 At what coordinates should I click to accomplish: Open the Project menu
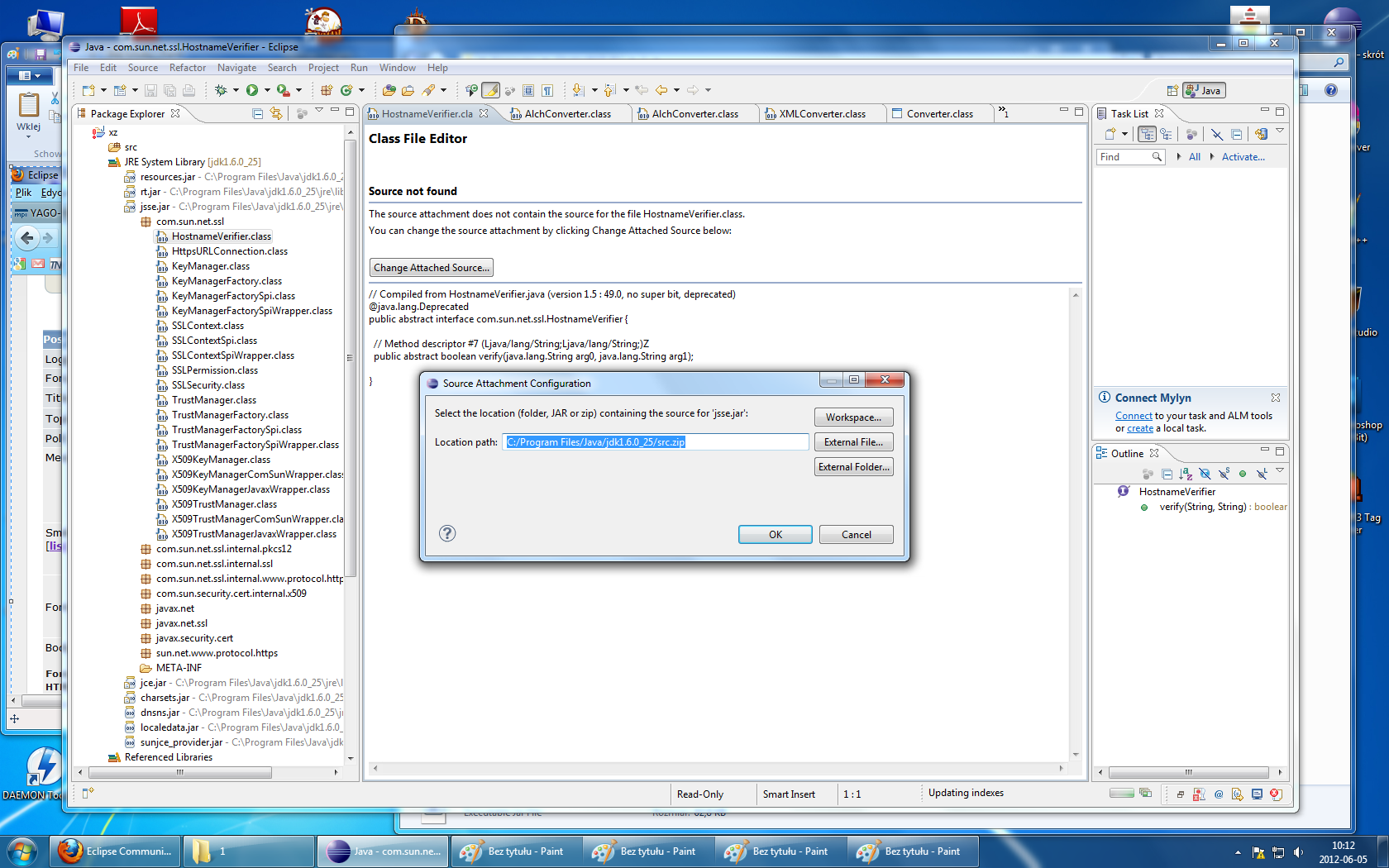[x=323, y=68]
